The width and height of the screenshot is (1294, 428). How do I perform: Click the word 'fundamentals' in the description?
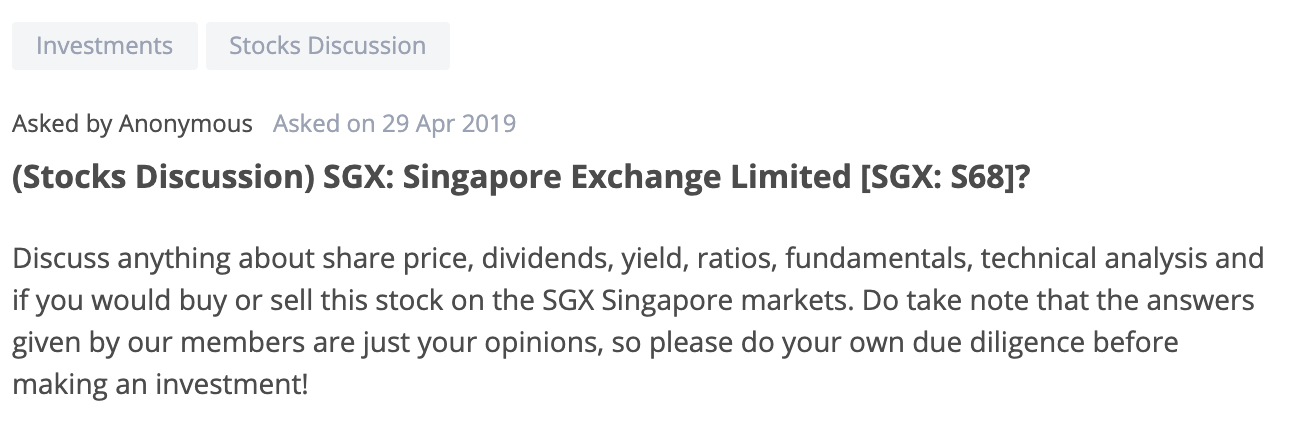878,260
